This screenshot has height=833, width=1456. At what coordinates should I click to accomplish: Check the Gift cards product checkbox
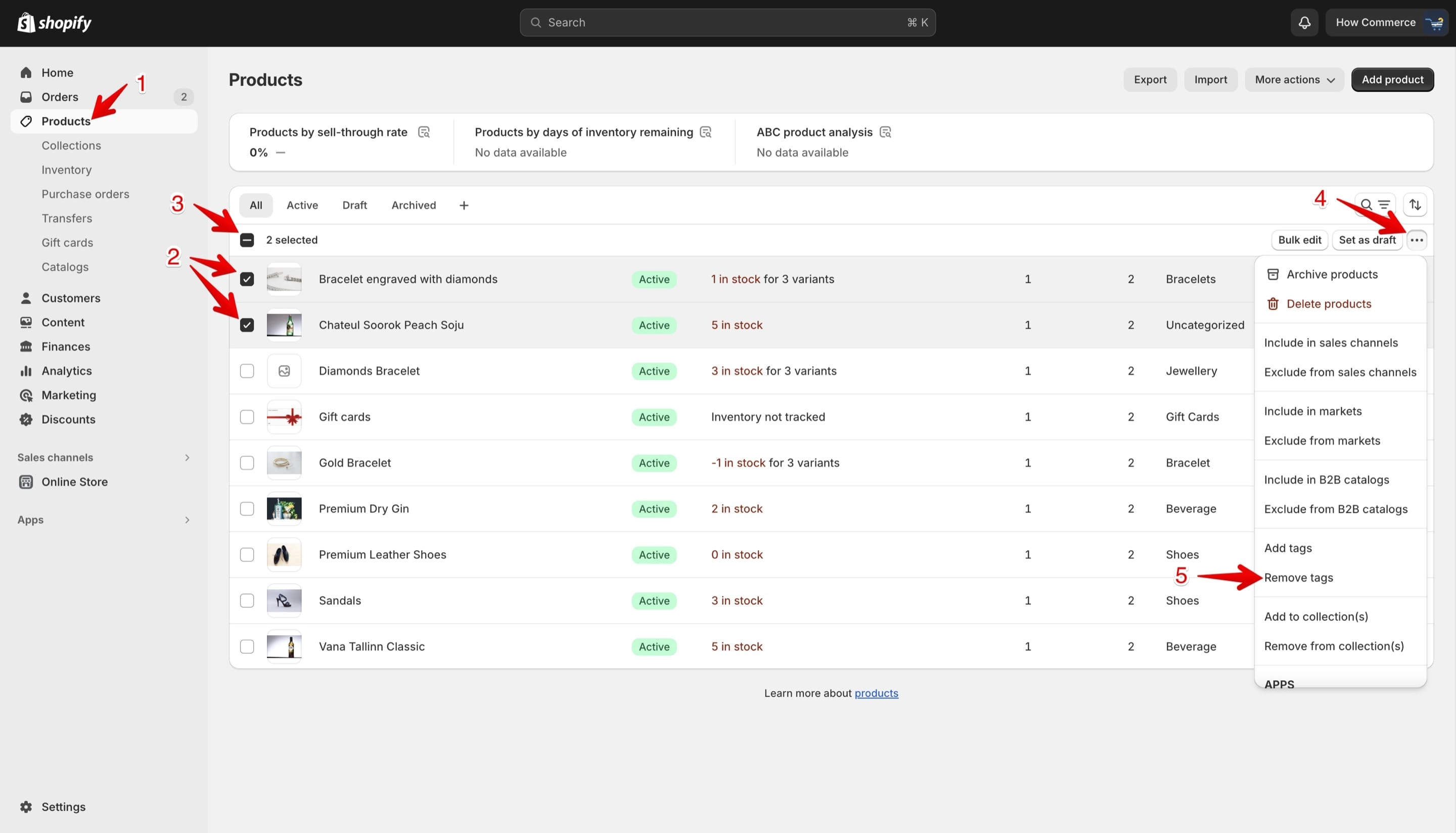tap(247, 417)
